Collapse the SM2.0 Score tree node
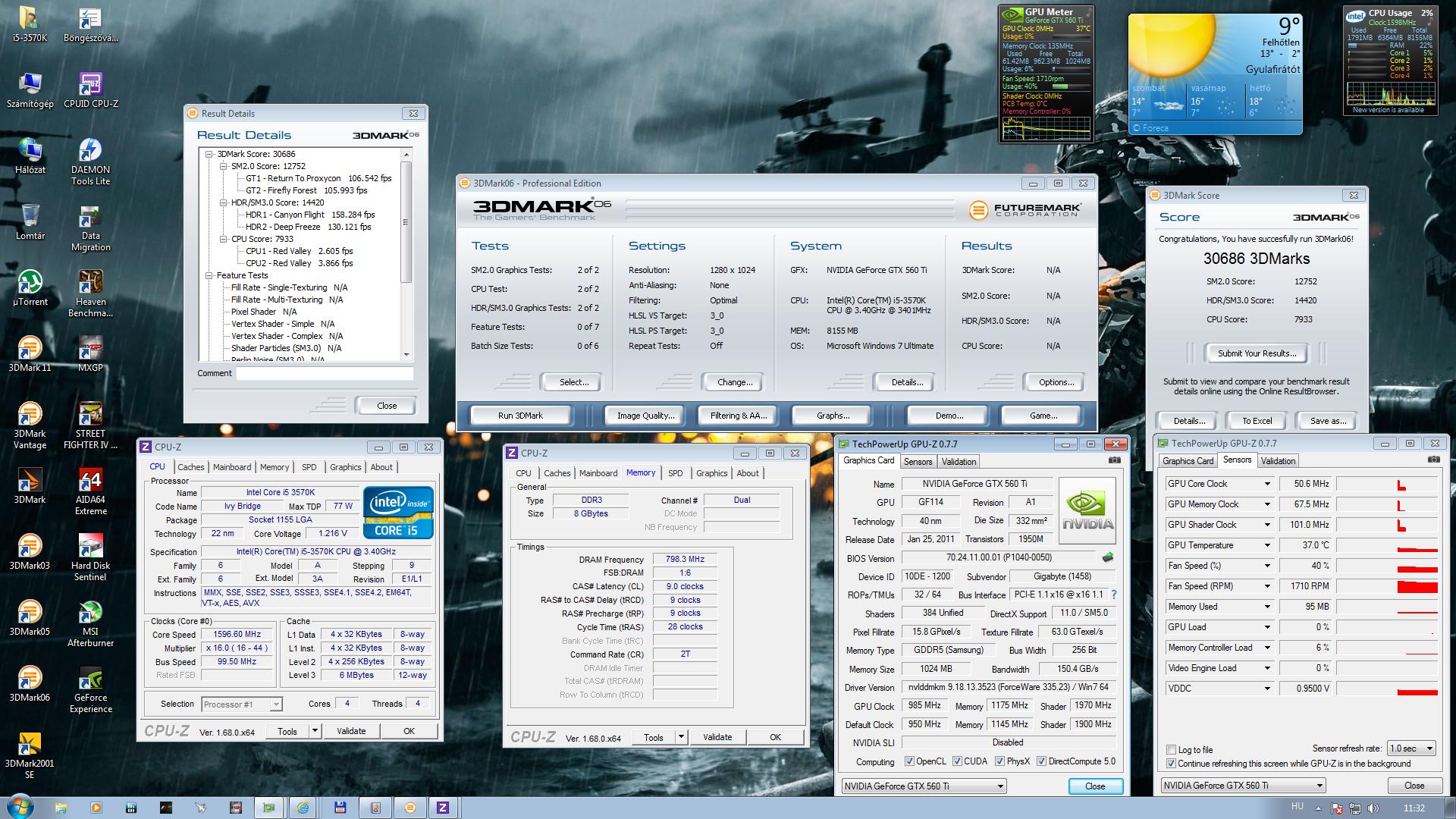The height and width of the screenshot is (819, 1456). [x=224, y=166]
